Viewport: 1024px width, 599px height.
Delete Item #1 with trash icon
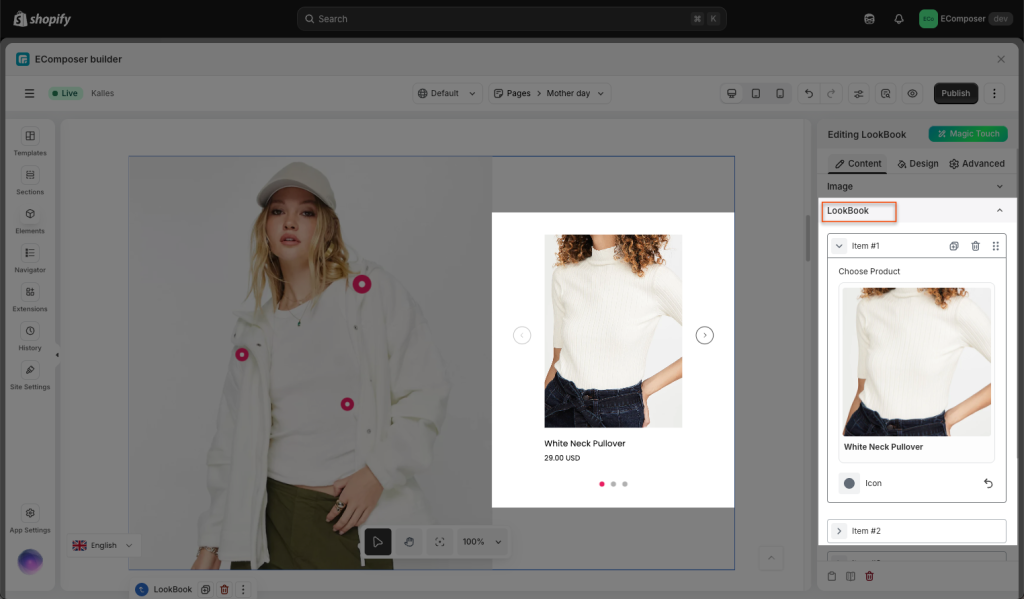[975, 246]
